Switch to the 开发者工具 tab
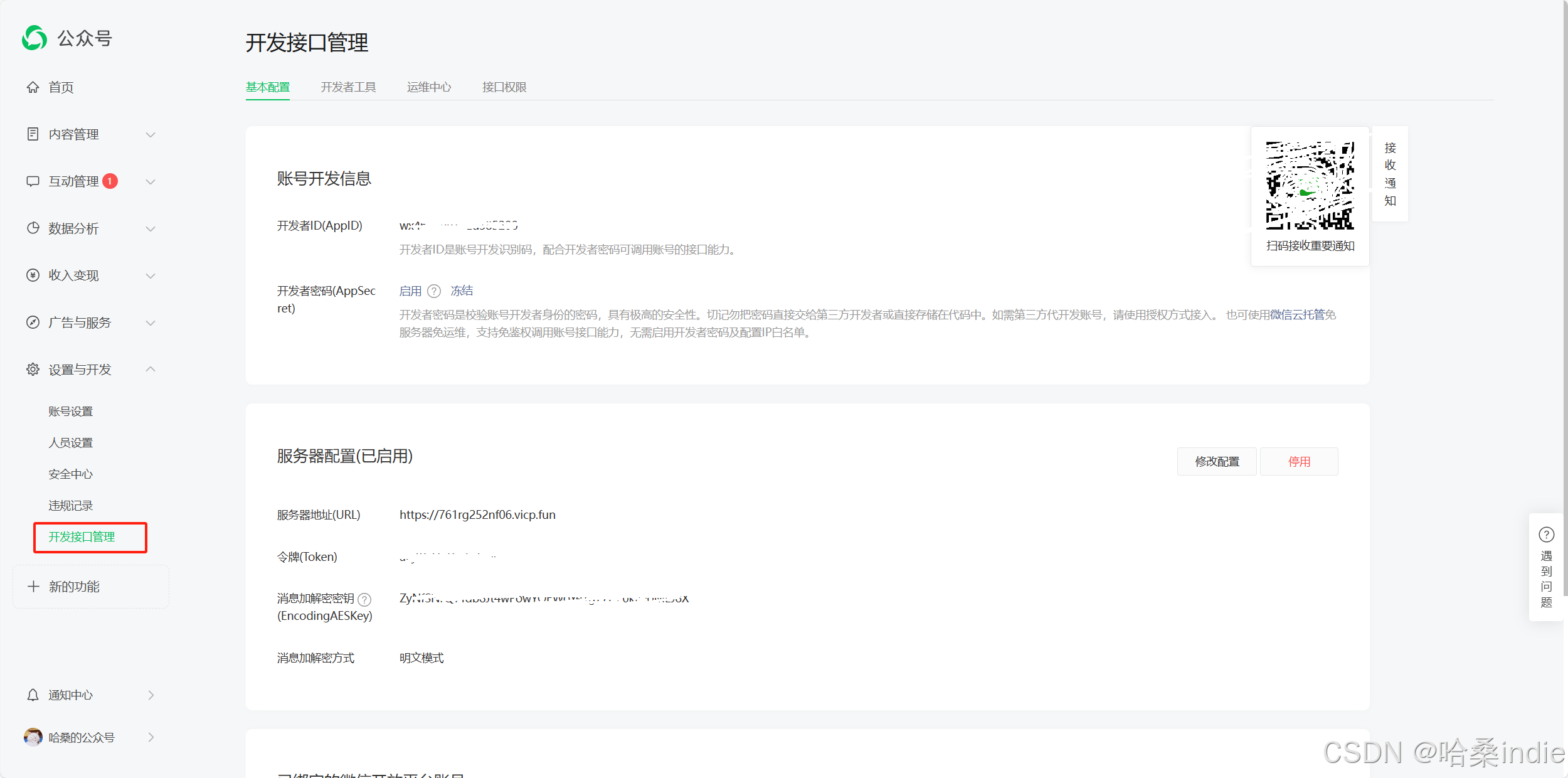 tap(348, 87)
